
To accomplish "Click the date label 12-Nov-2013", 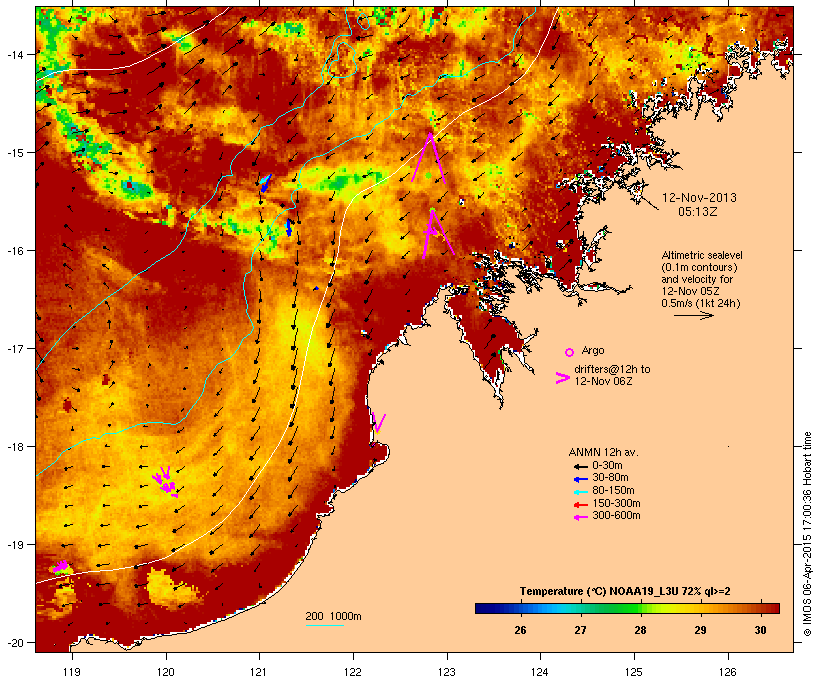I will (x=699, y=198).
